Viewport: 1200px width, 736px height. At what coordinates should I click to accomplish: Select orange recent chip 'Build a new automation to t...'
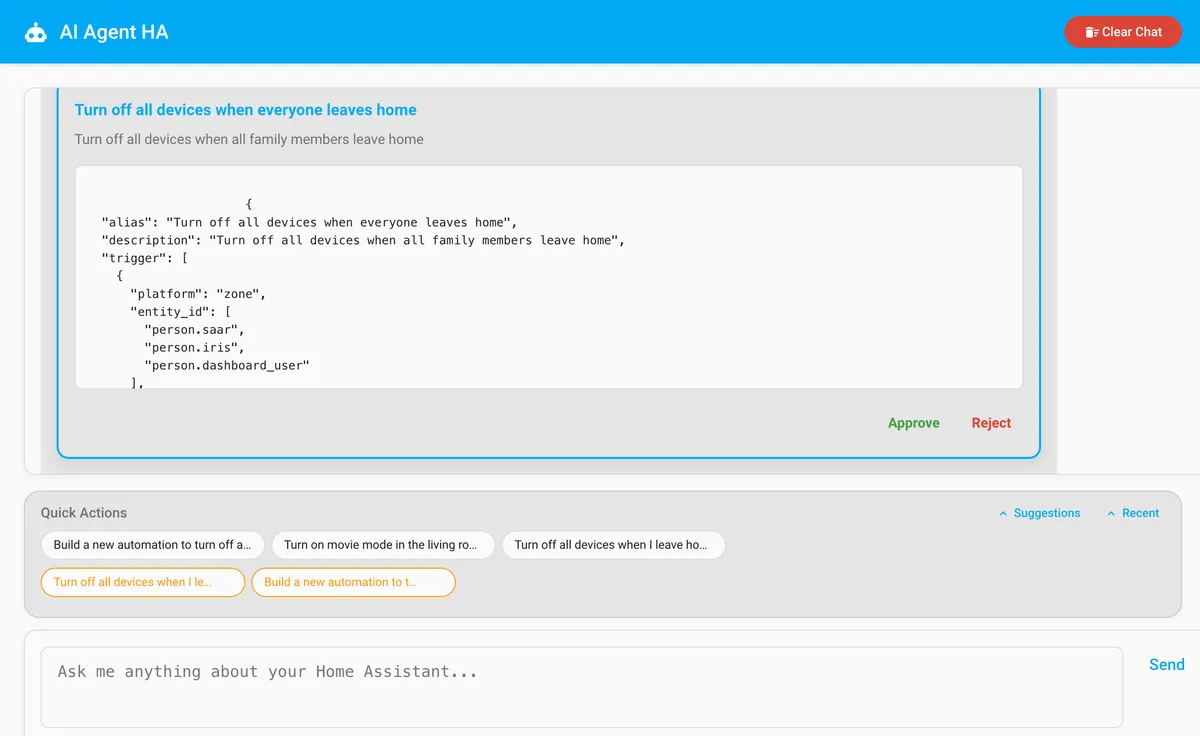(353, 582)
